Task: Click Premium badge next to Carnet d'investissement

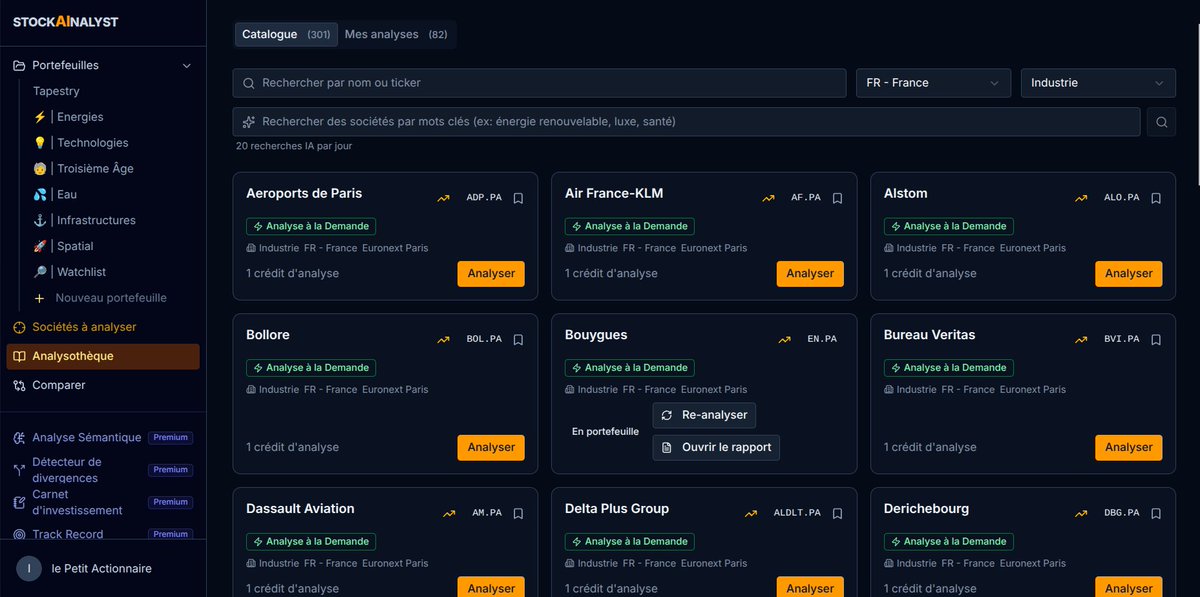Action: point(171,502)
